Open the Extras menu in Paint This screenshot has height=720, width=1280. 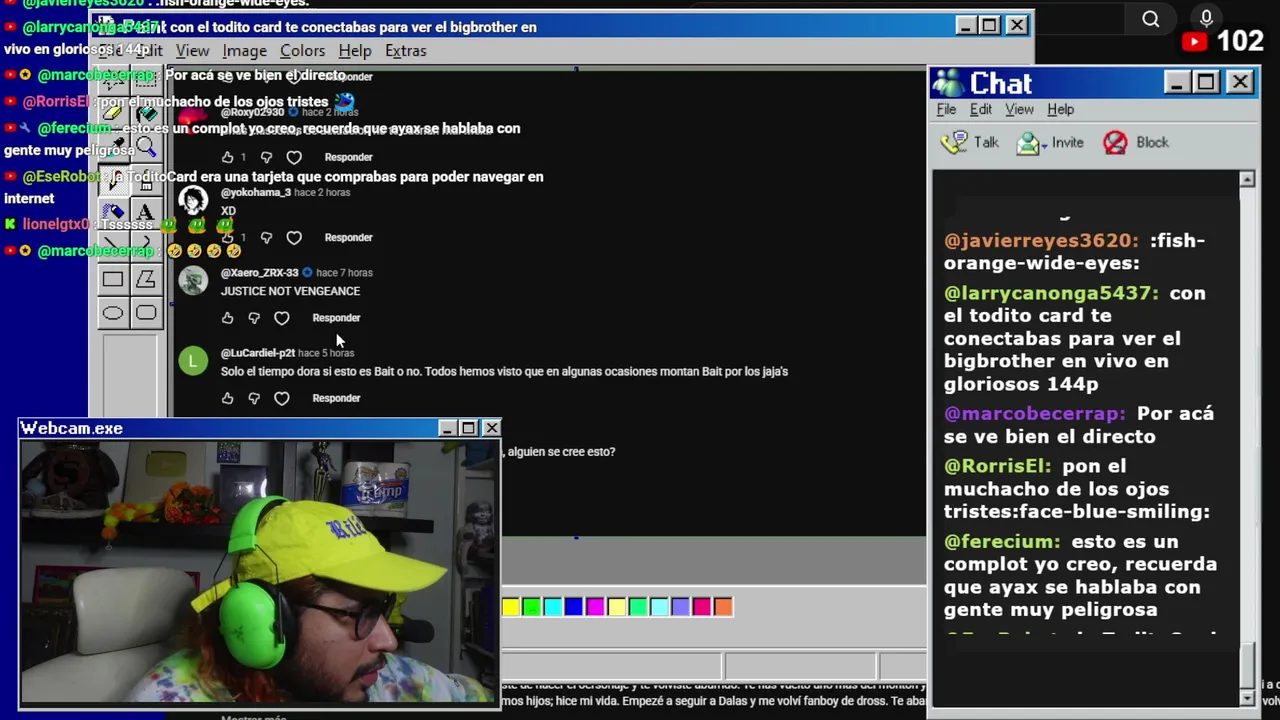(x=405, y=50)
